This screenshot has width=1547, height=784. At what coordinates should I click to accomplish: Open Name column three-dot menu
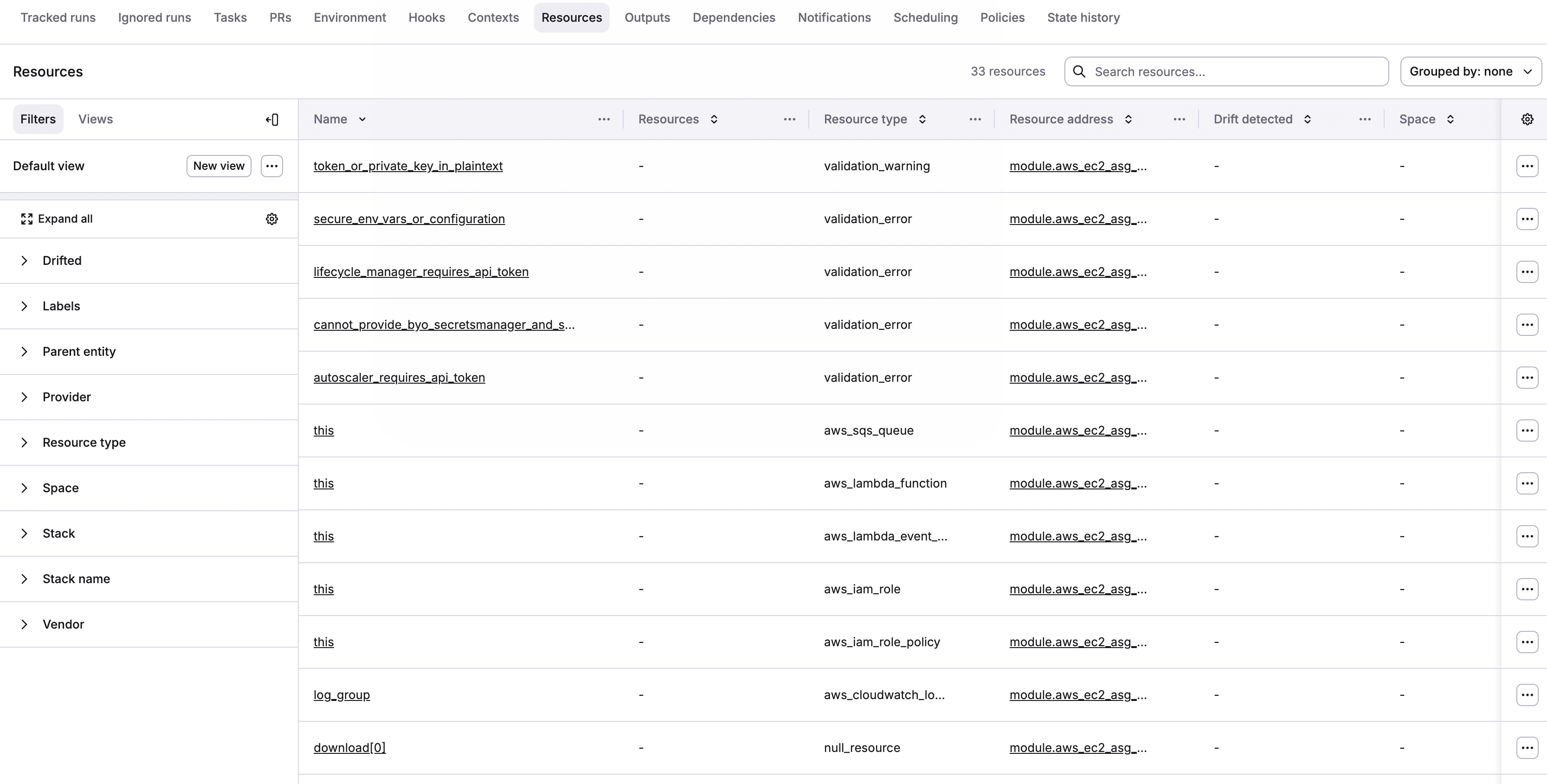(604, 120)
